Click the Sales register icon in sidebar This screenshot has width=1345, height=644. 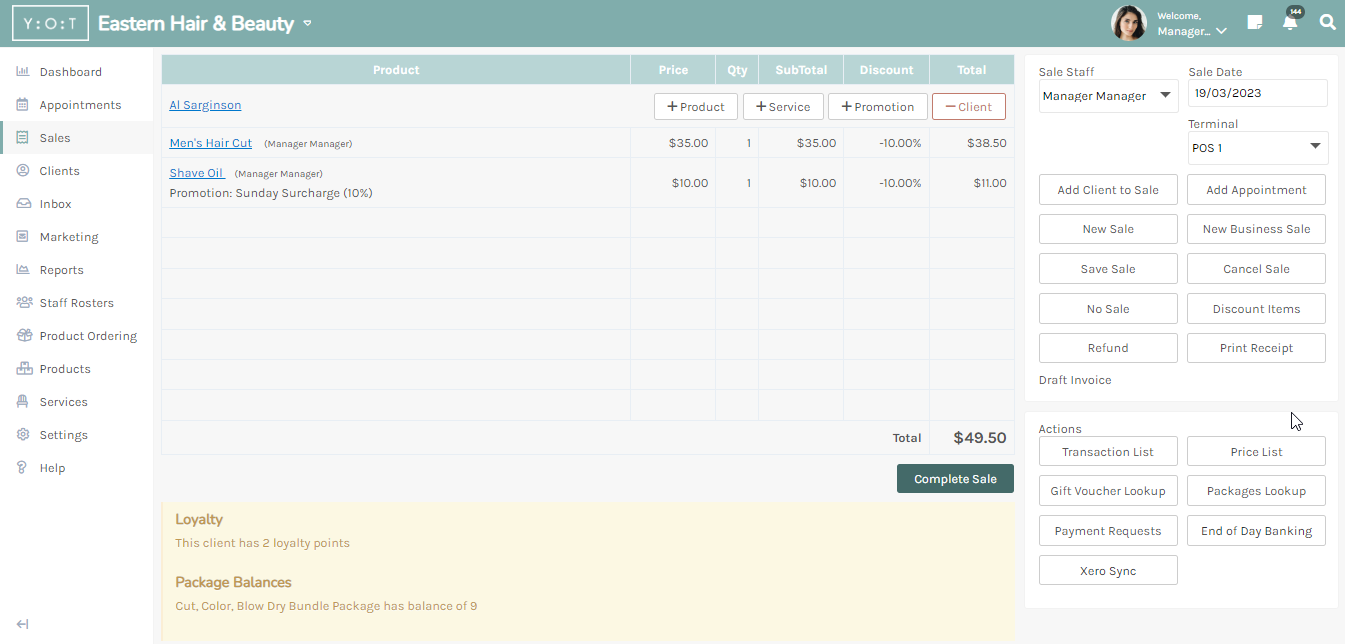point(23,138)
